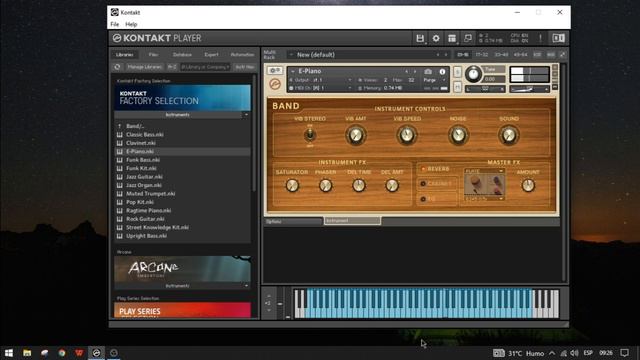
Task: Adjust the E-Piano pan slider
Action: [x=485, y=89]
